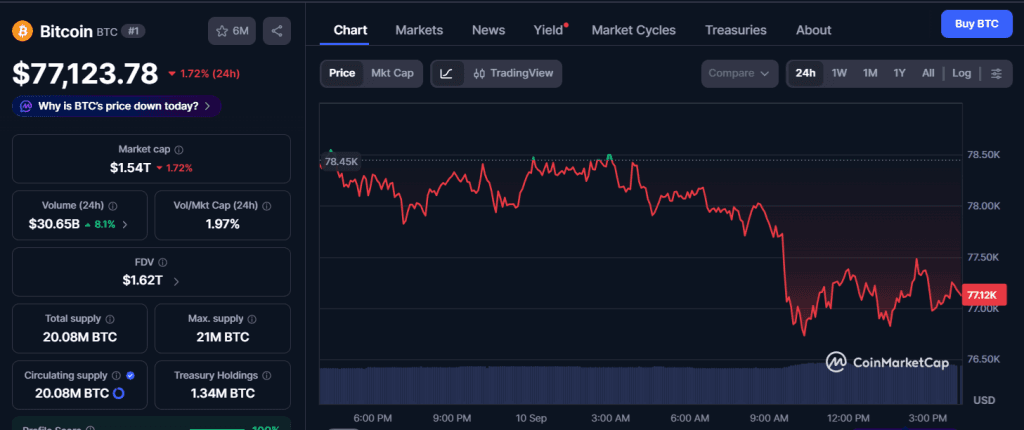Click the 77.12K current price tag

coord(983,294)
